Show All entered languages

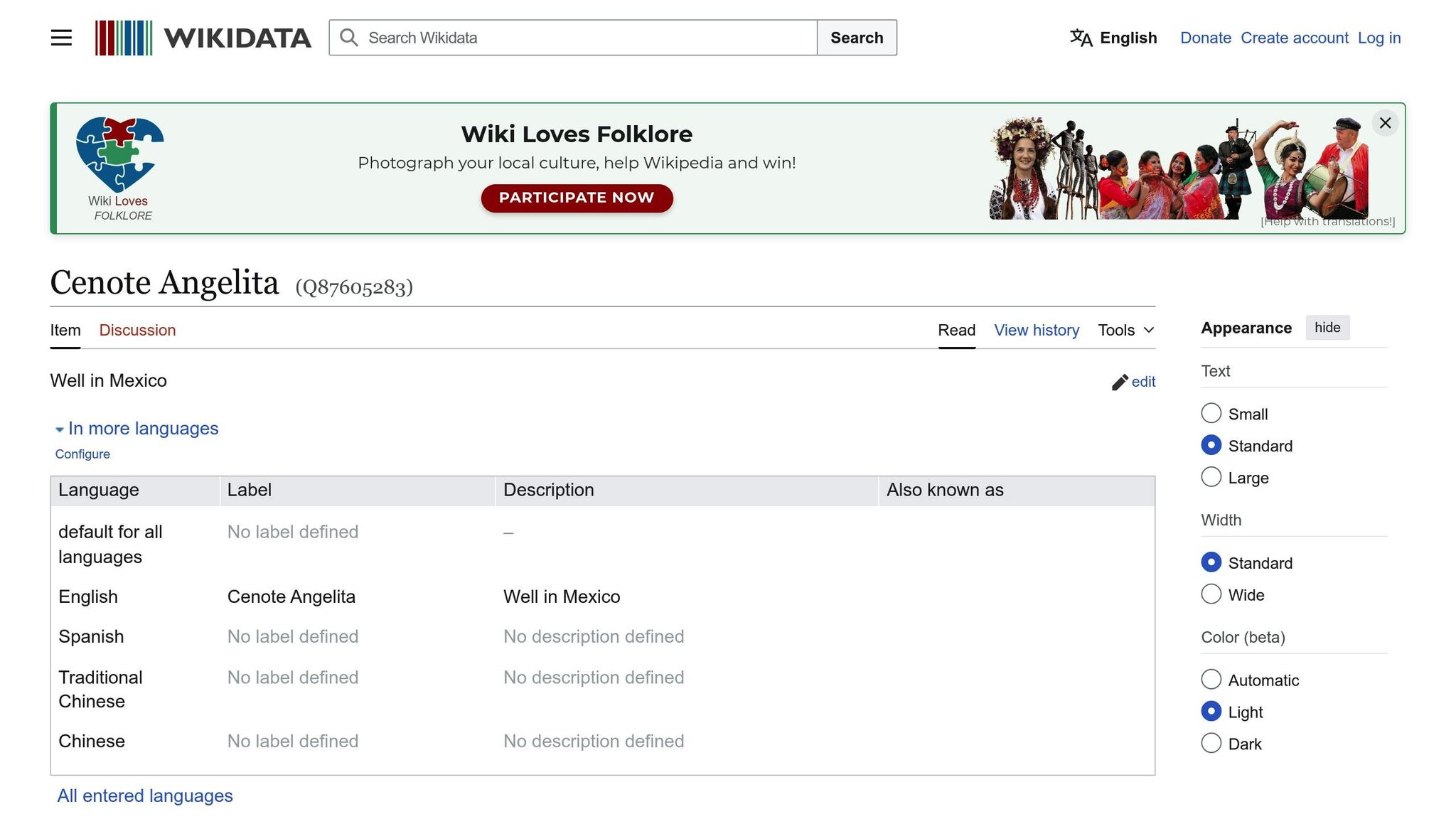tap(145, 796)
